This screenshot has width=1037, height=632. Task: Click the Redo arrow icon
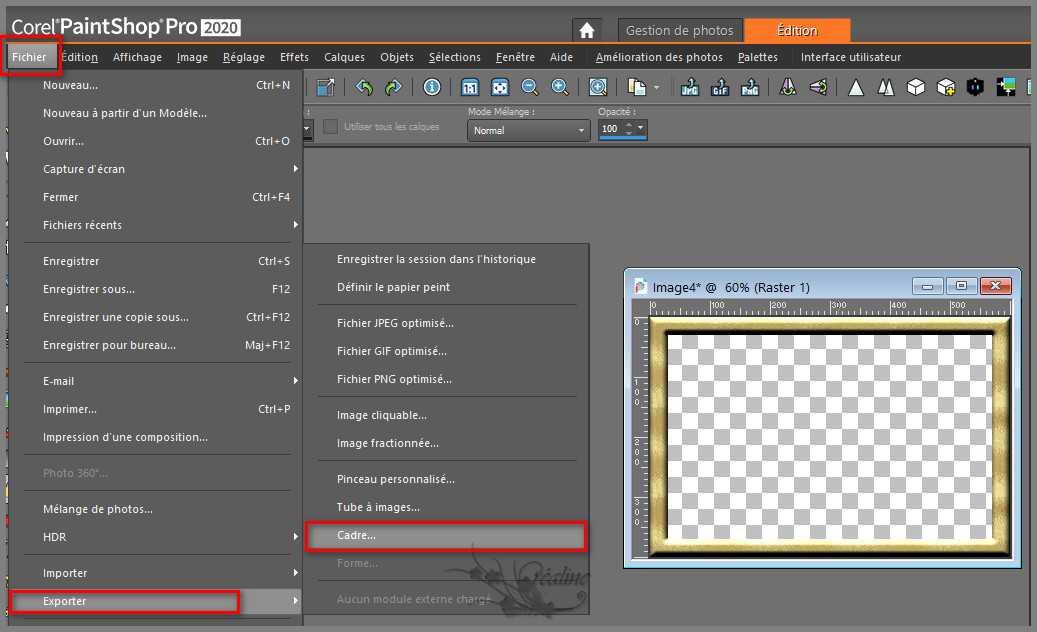coord(393,87)
